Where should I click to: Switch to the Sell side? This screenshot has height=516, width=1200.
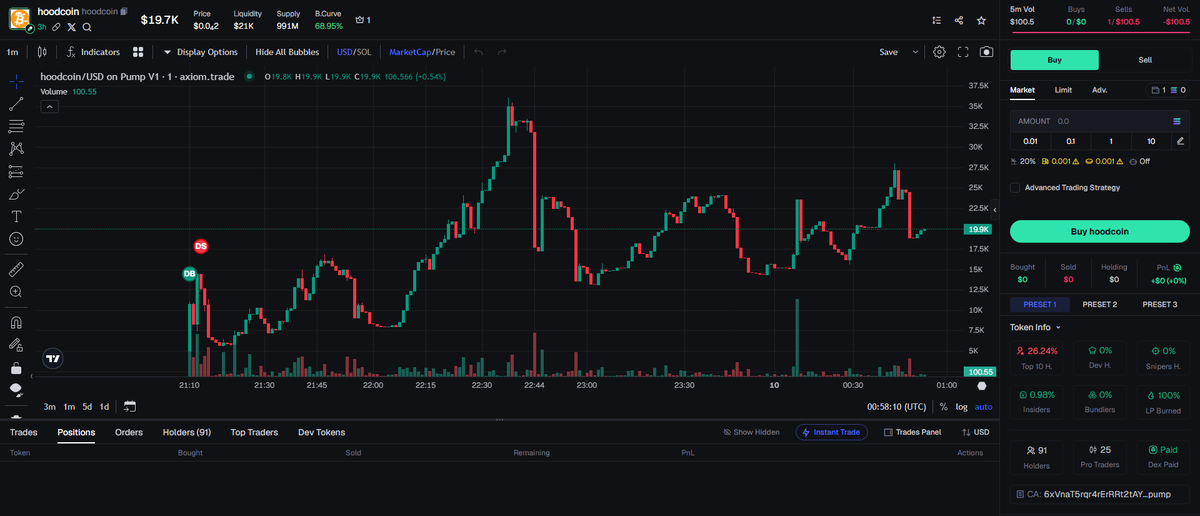1145,60
